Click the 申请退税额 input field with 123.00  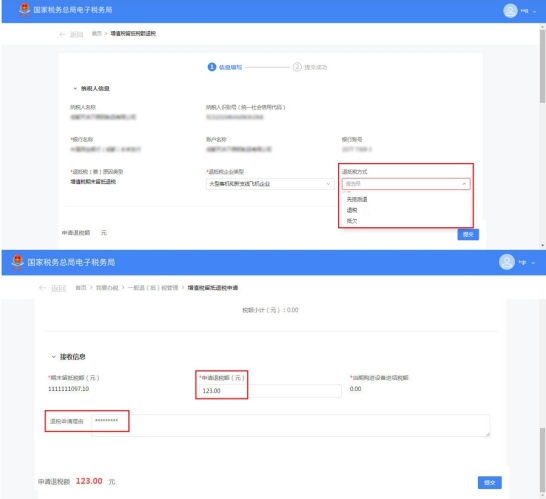click(270, 391)
